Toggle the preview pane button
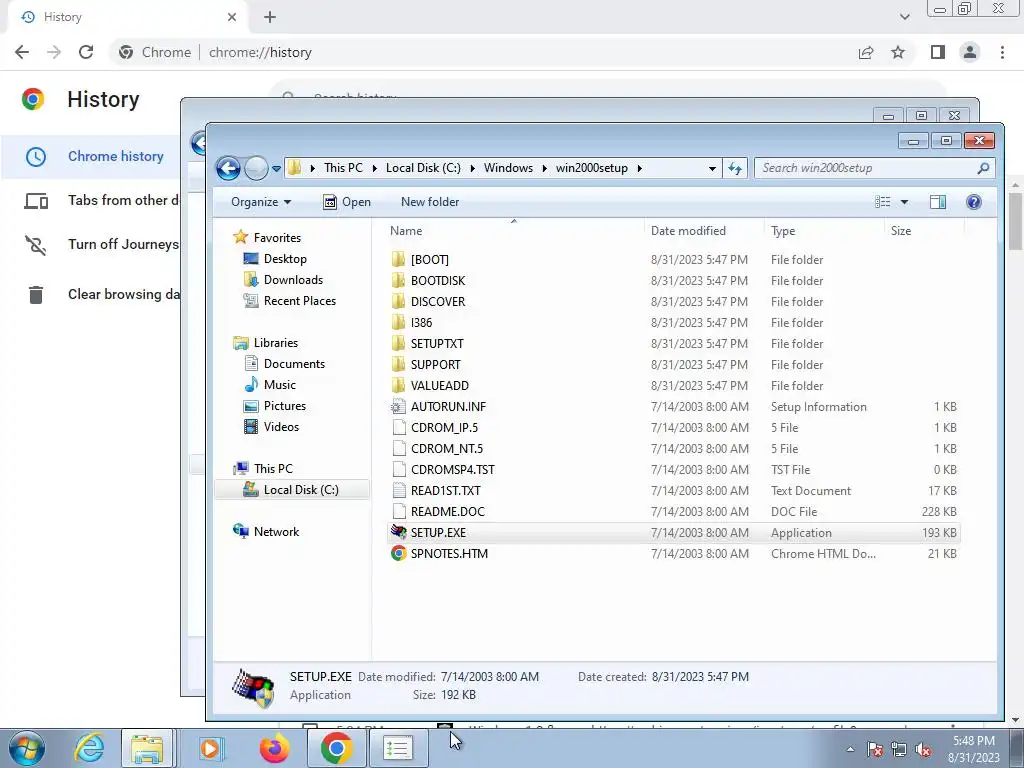Viewport: 1024px width, 768px height. tap(938, 202)
